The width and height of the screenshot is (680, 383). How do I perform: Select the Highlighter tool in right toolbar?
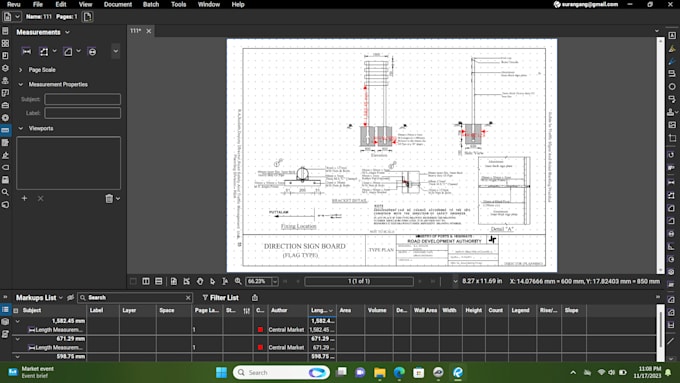pos(672,49)
